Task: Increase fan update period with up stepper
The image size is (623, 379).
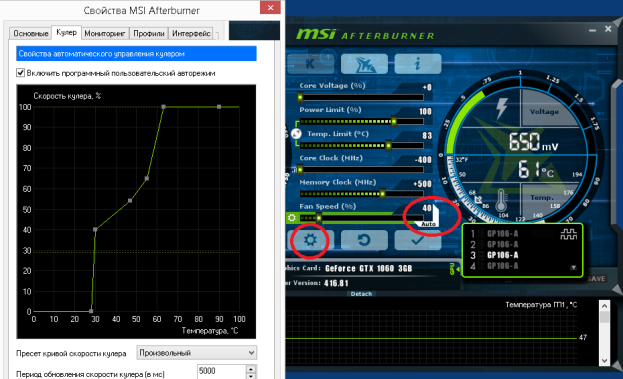Action: [x=251, y=369]
